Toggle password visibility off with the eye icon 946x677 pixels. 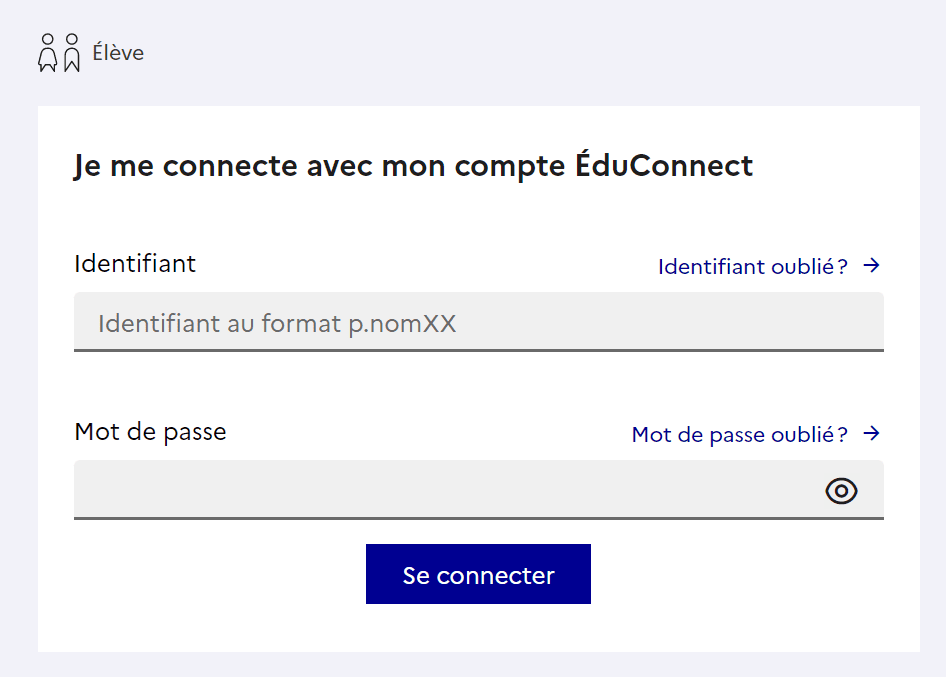(841, 490)
